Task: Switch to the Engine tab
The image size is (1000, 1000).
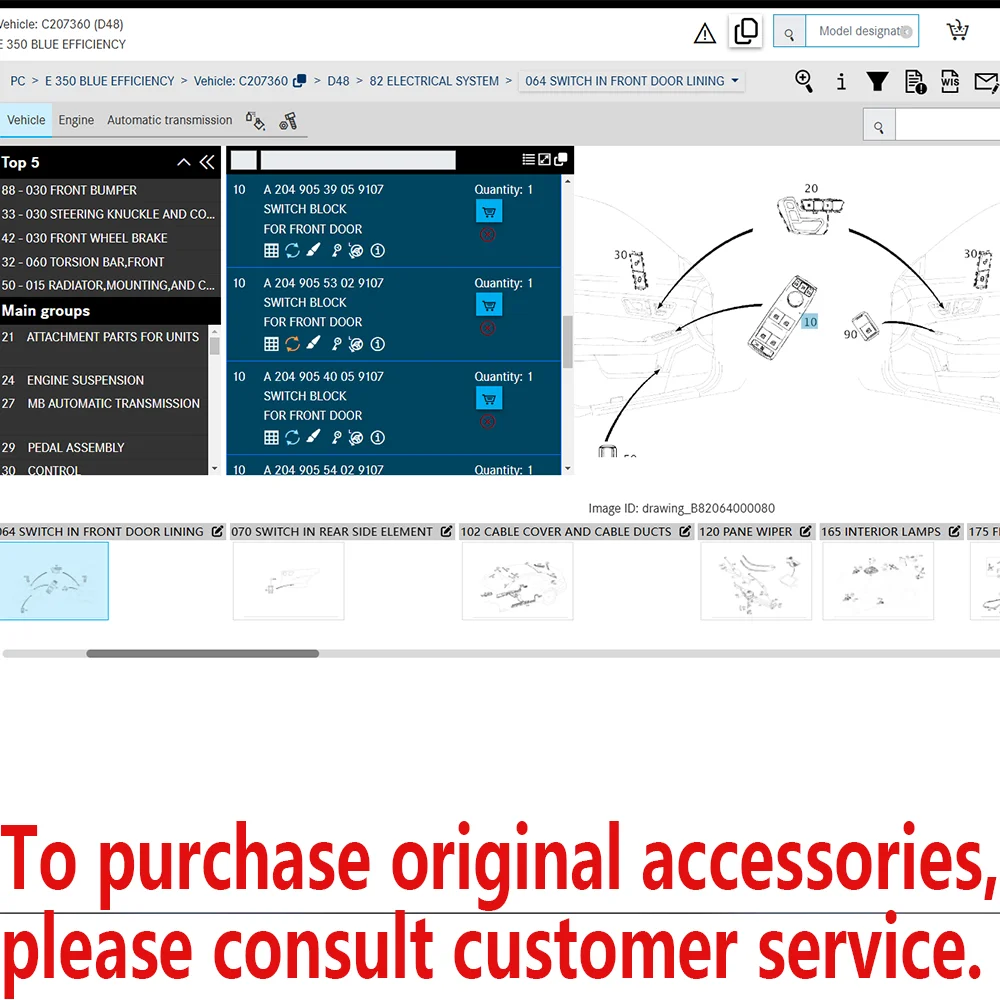Action: coord(76,120)
